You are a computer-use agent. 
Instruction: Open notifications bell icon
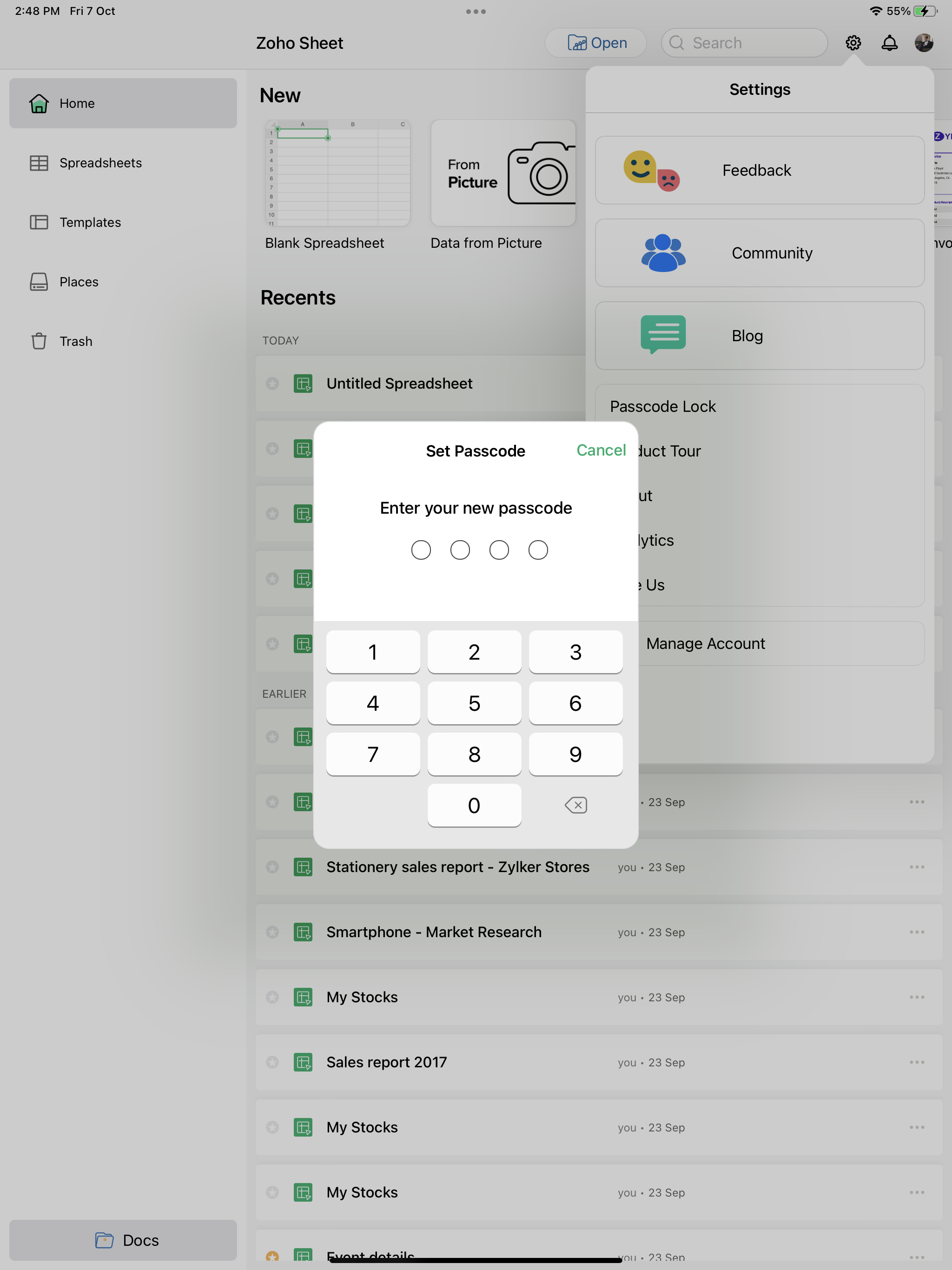point(889,43)
